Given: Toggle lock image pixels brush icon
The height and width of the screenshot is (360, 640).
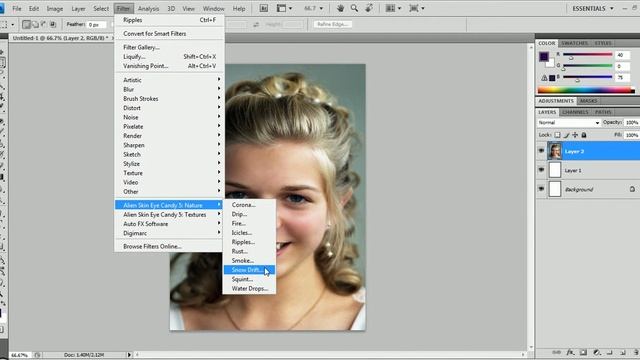Looking at the screenshot, I should click(566, 135).
